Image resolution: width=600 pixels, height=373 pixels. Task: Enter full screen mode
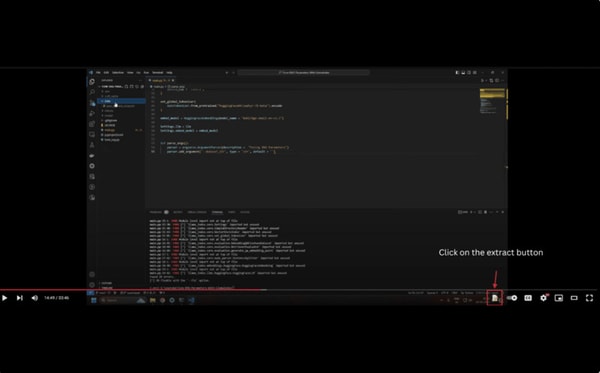click(x=589, y=298)
